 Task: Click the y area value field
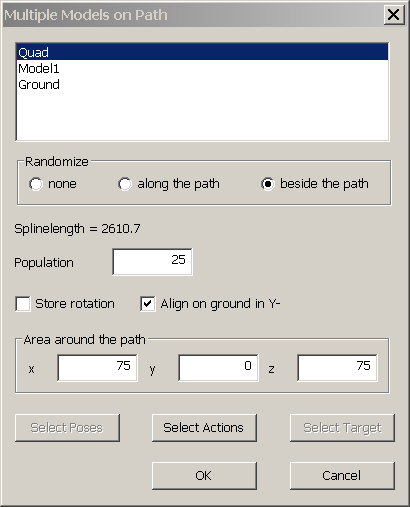click(218, 368)
